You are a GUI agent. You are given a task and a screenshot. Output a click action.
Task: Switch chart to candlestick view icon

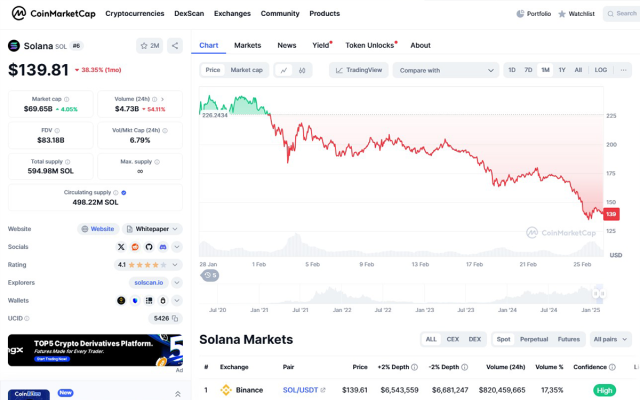click(x=302, y=70)
